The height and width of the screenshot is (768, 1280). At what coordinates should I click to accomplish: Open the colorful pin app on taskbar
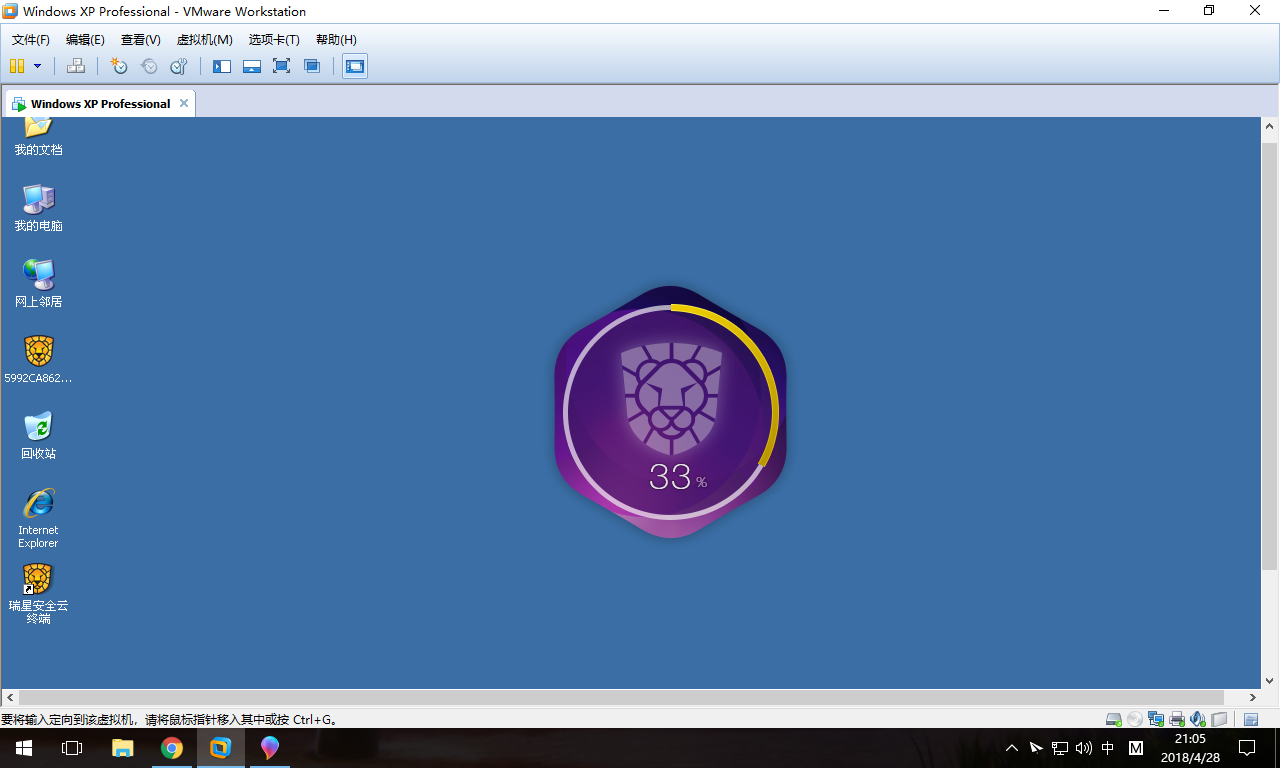click(x=269, y=748)
